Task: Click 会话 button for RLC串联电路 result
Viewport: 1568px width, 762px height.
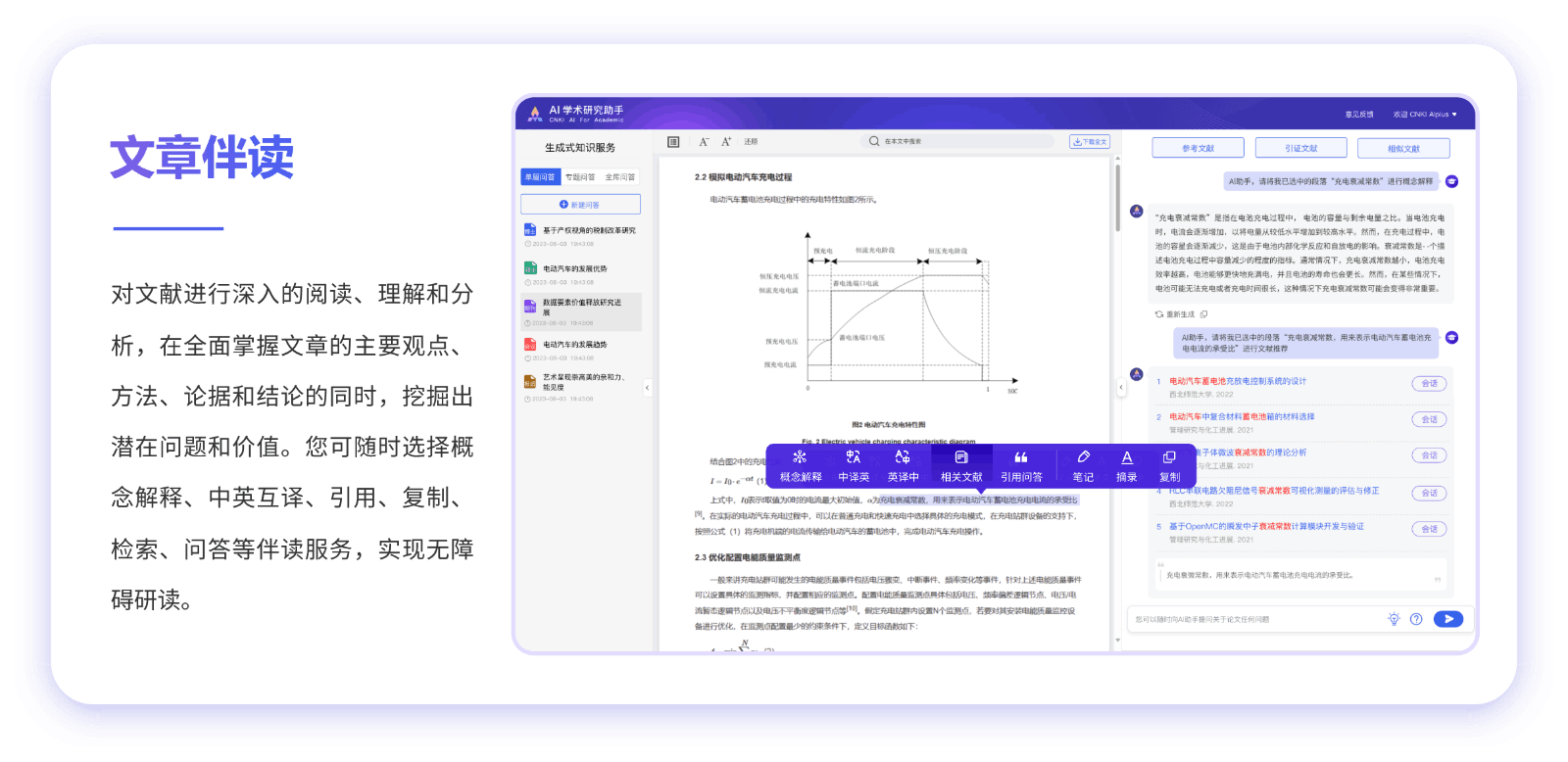Action: click(1429, 493)
